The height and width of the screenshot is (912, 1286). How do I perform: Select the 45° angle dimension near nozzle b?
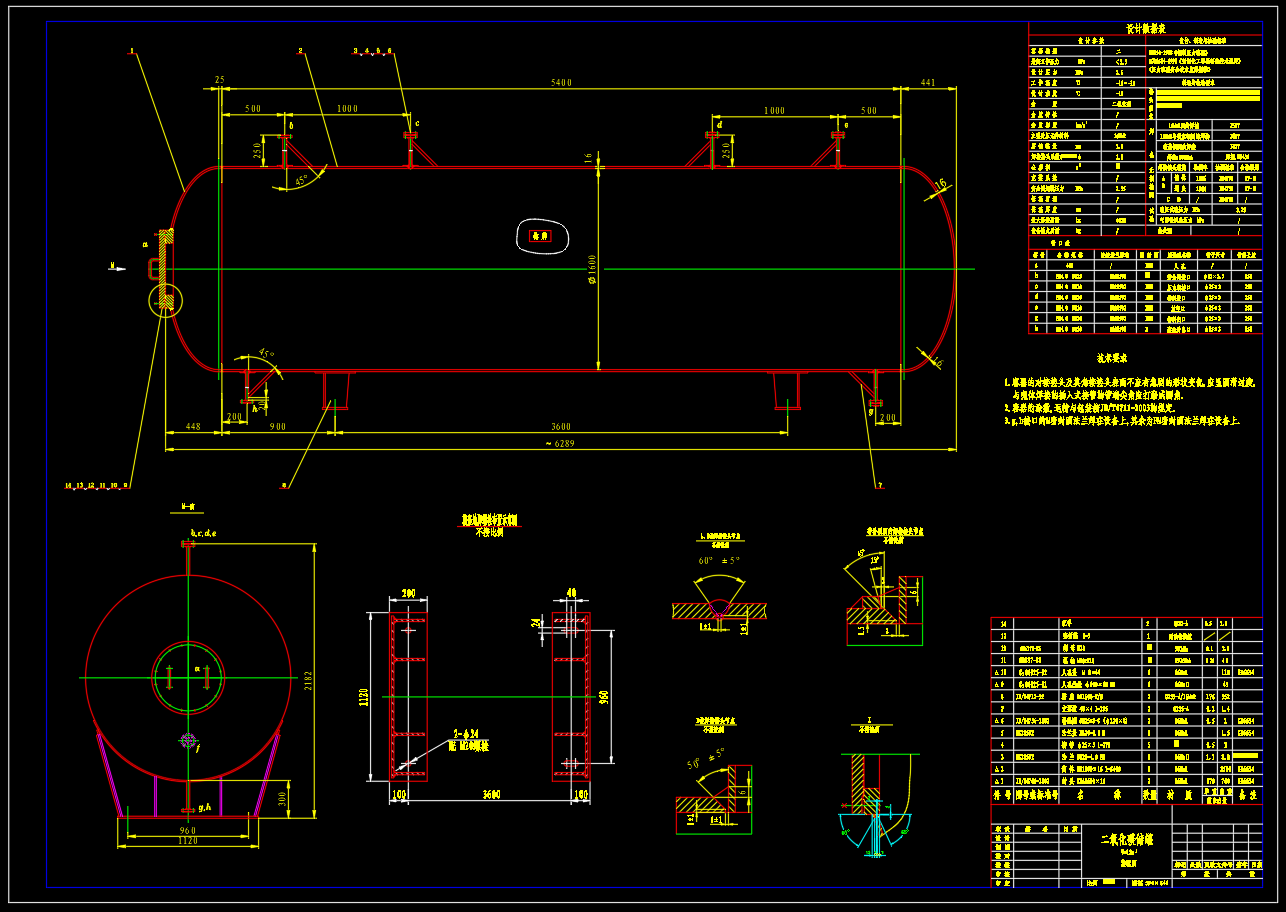click(302, 181)
